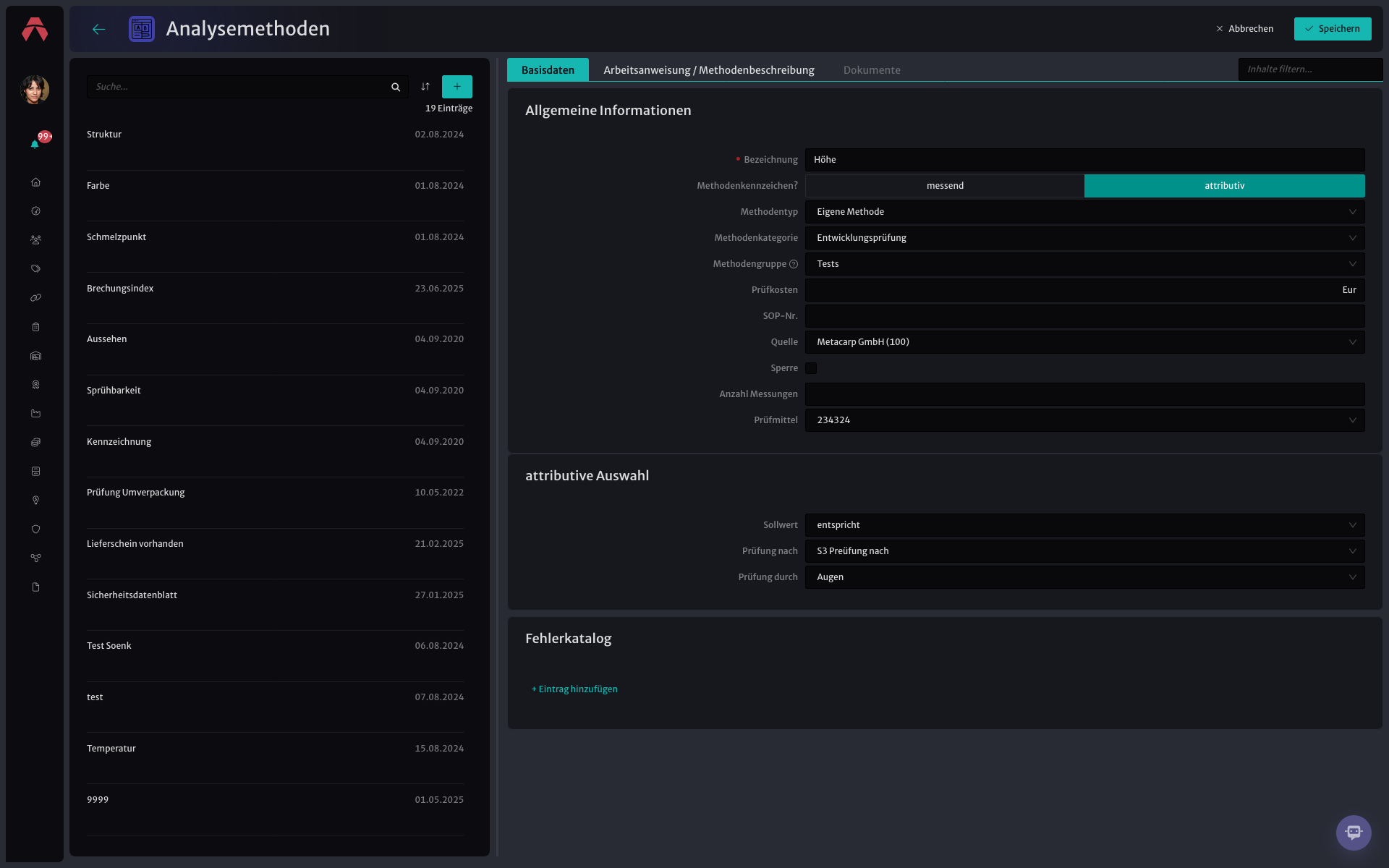Open the Sollwert dropdown
1389x868 pixels.
[1085, 525]
